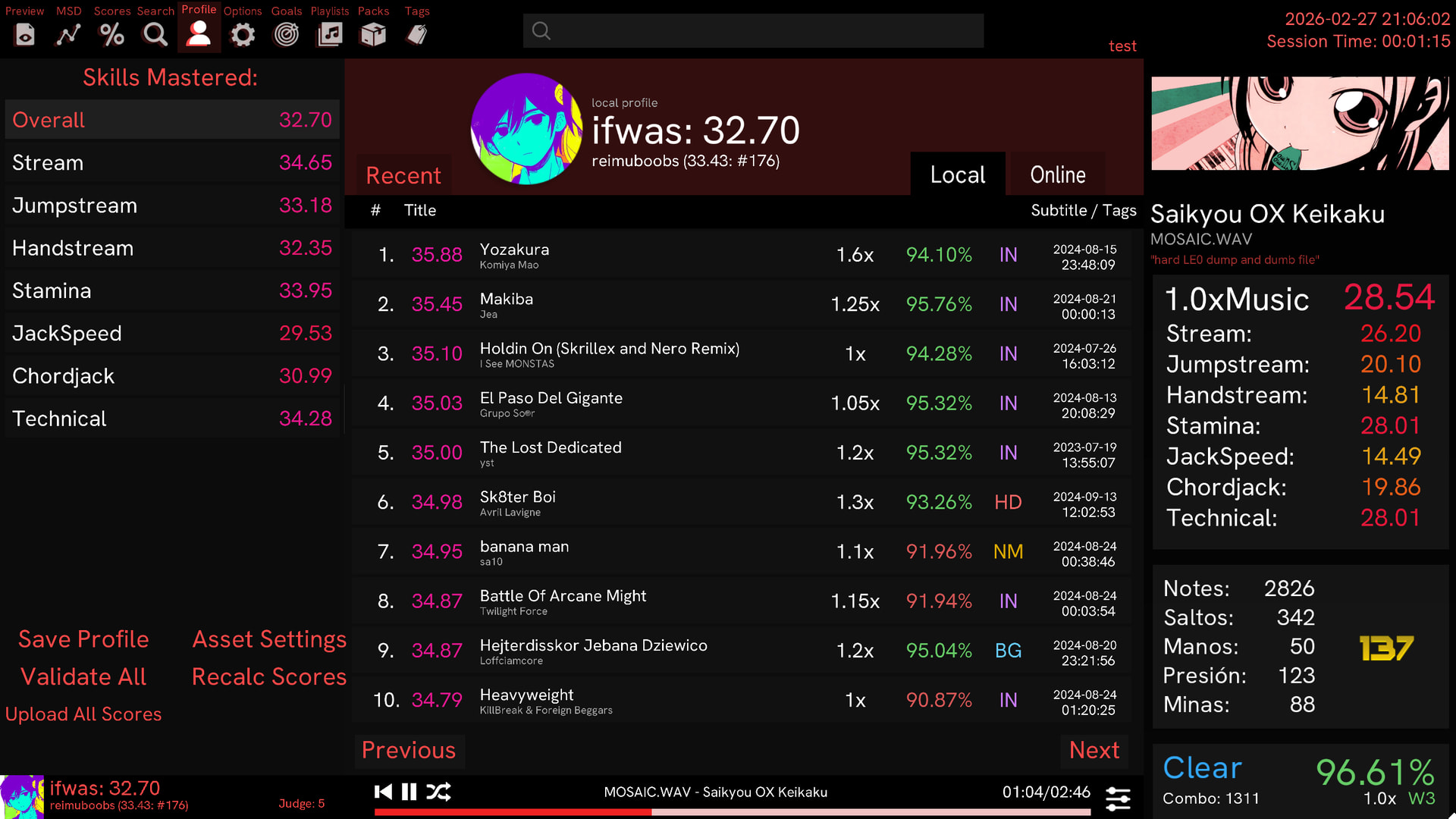Click the search input field
Image resolution: width=1456 pixels, height=819 pixels.
(753, 31)
